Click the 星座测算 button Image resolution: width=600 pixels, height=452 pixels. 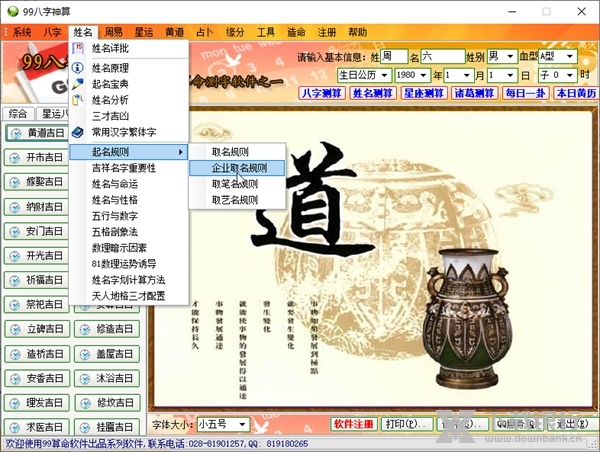[424, 93]
